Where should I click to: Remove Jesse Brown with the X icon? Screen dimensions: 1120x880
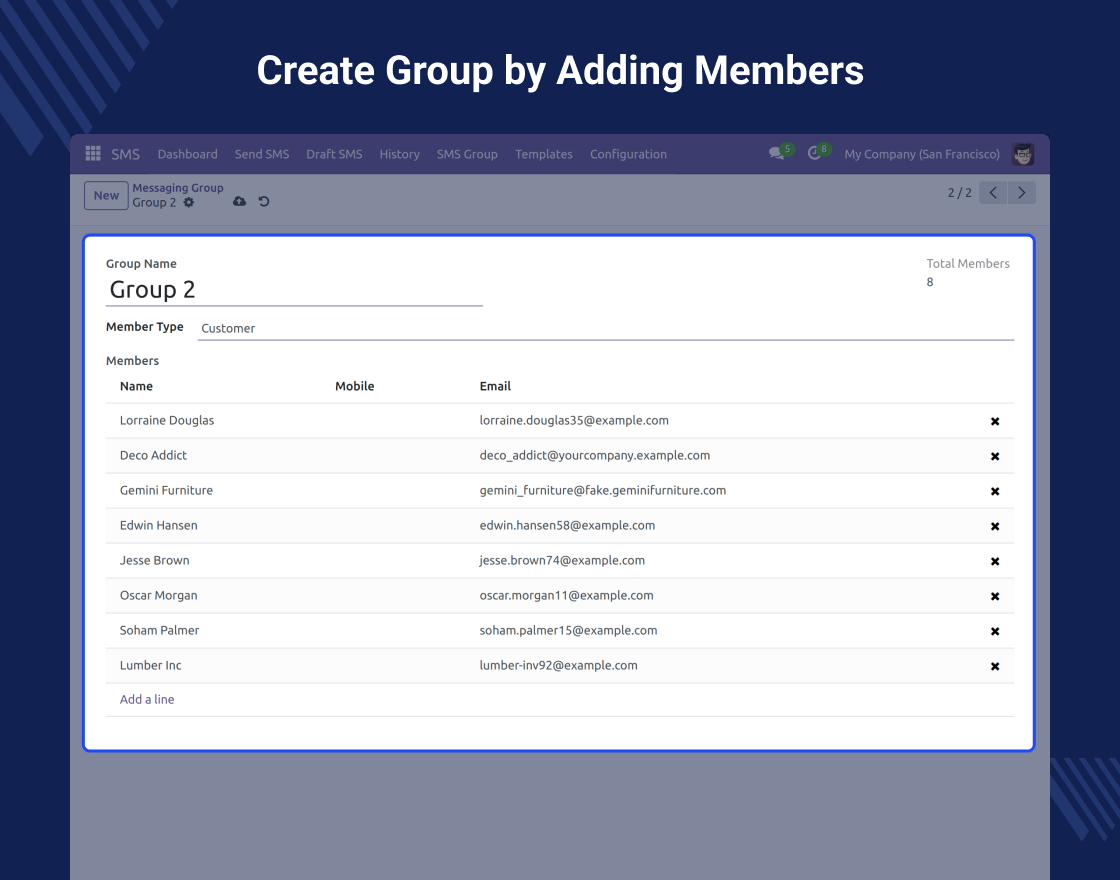(x=995, y=561)
